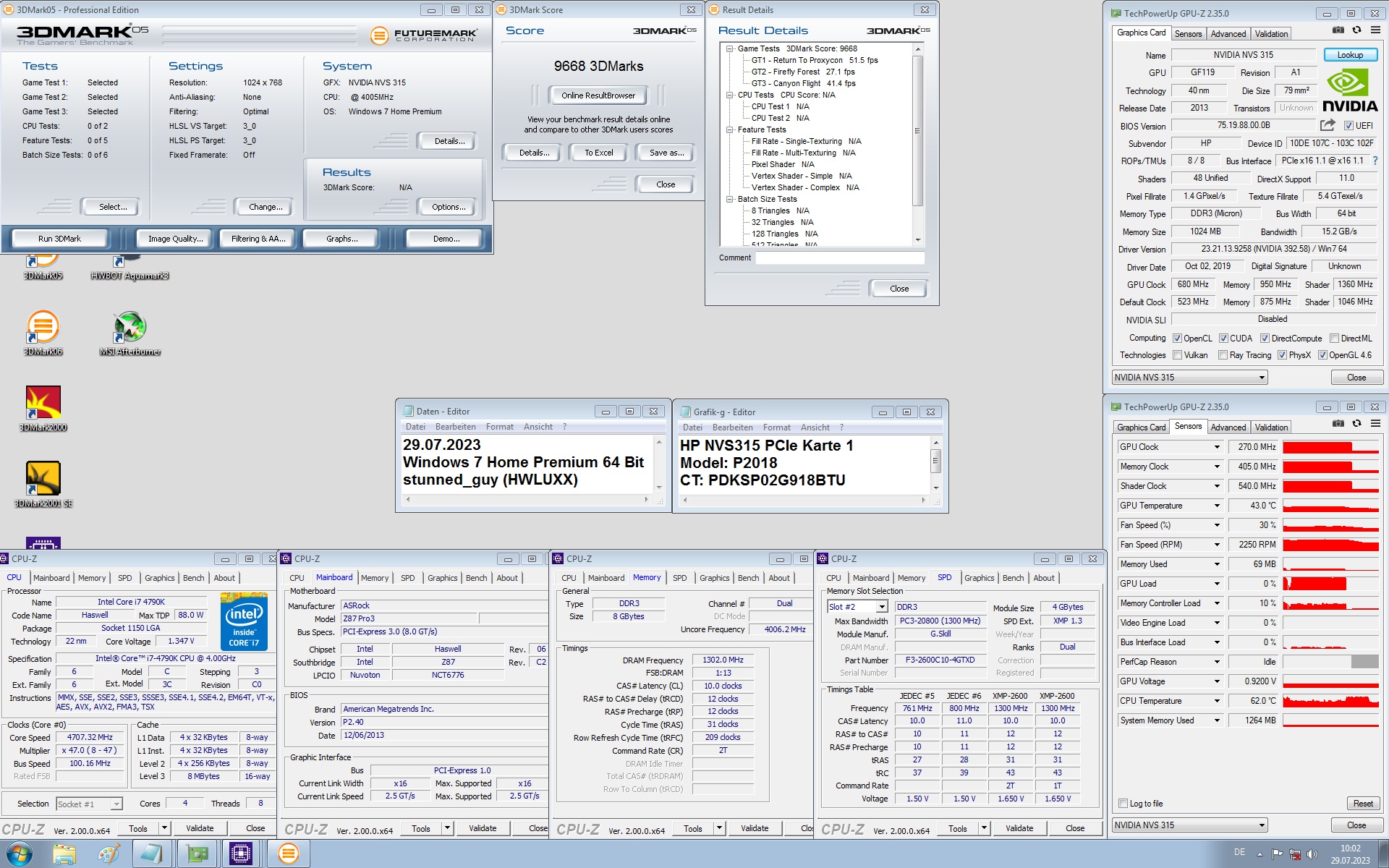Click CPU Temperature sensor graph
1389x868 pixels.
pos(1330,701)
